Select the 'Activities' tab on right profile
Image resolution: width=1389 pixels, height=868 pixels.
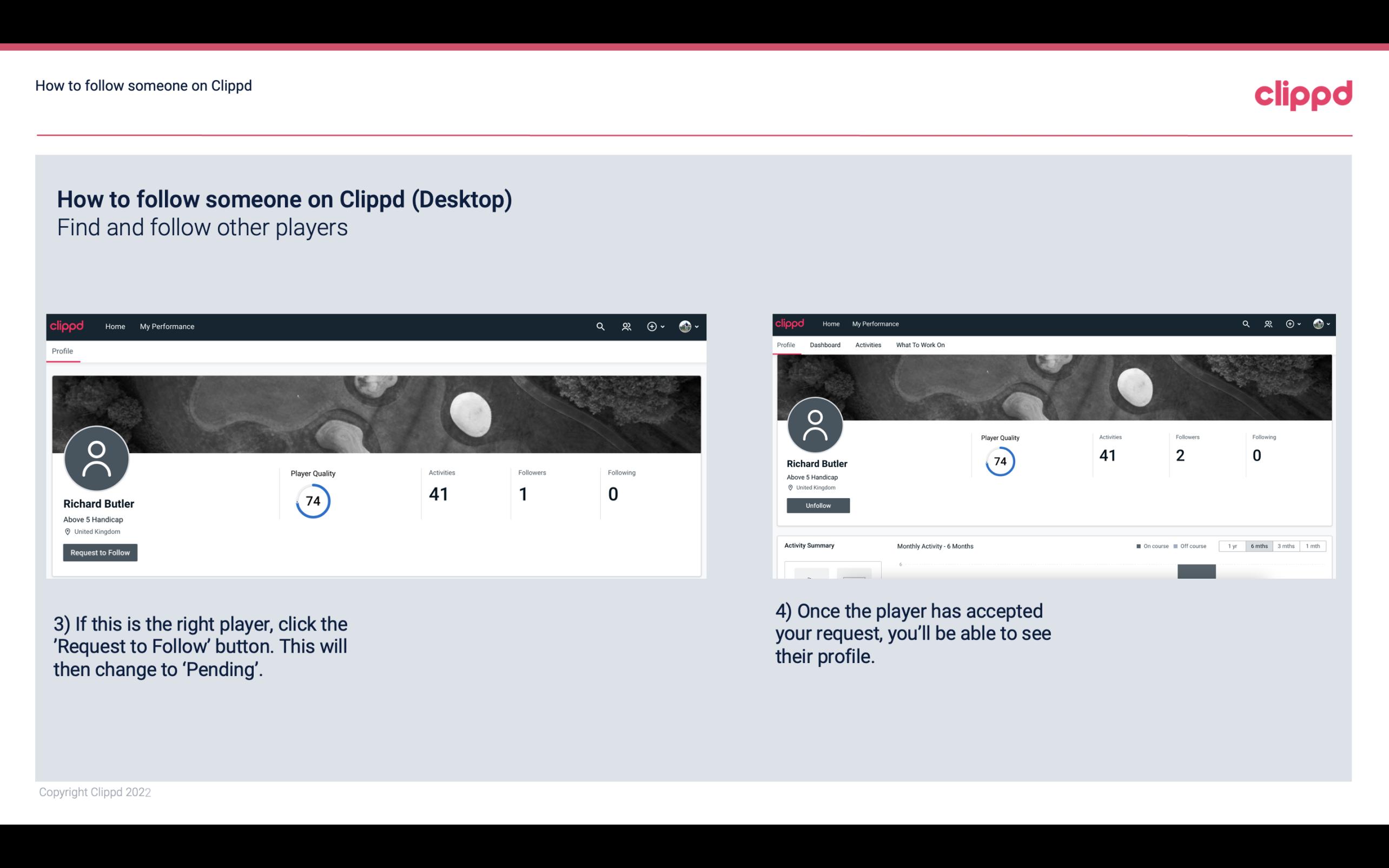(x=866, y=345)
